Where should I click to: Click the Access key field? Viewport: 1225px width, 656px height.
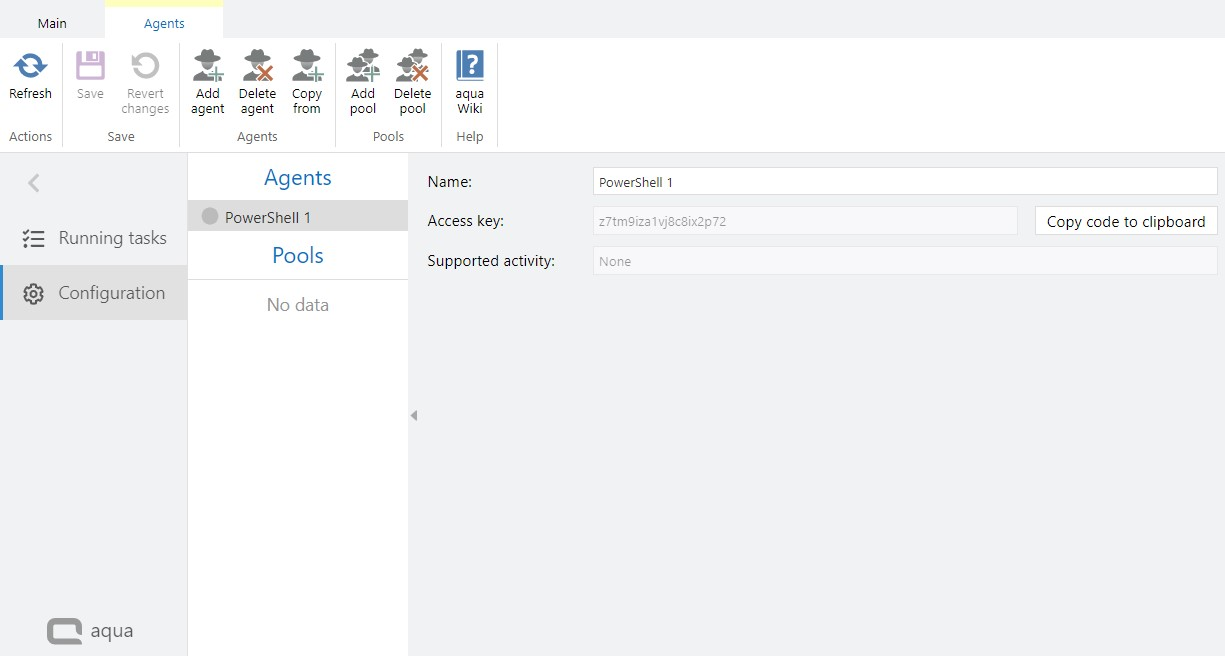[x=804, y=221]
